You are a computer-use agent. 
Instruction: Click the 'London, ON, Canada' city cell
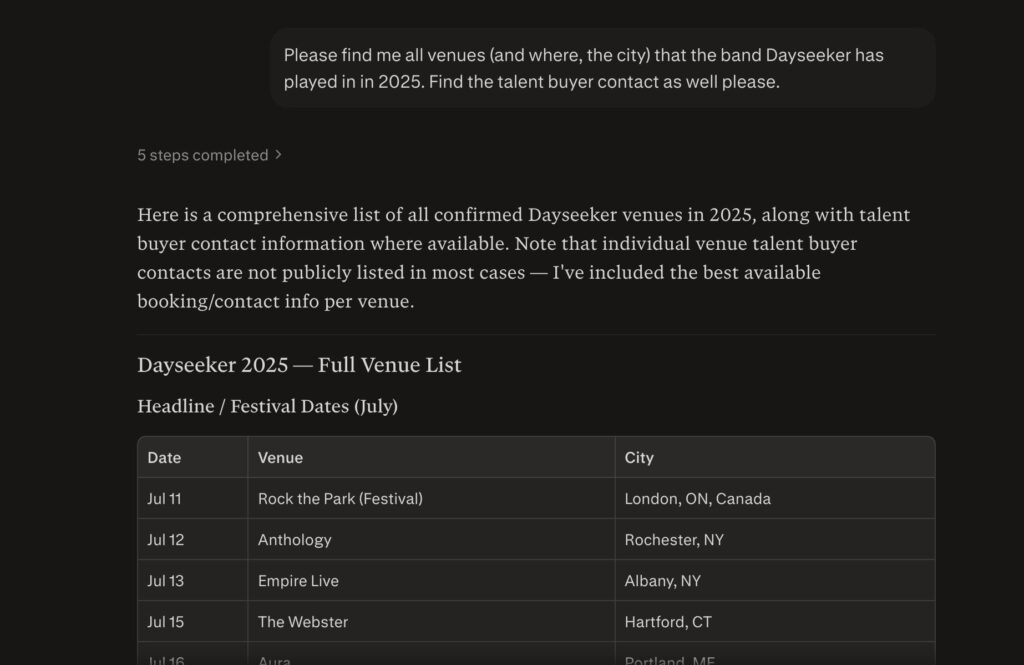click(x=697, y=499)
